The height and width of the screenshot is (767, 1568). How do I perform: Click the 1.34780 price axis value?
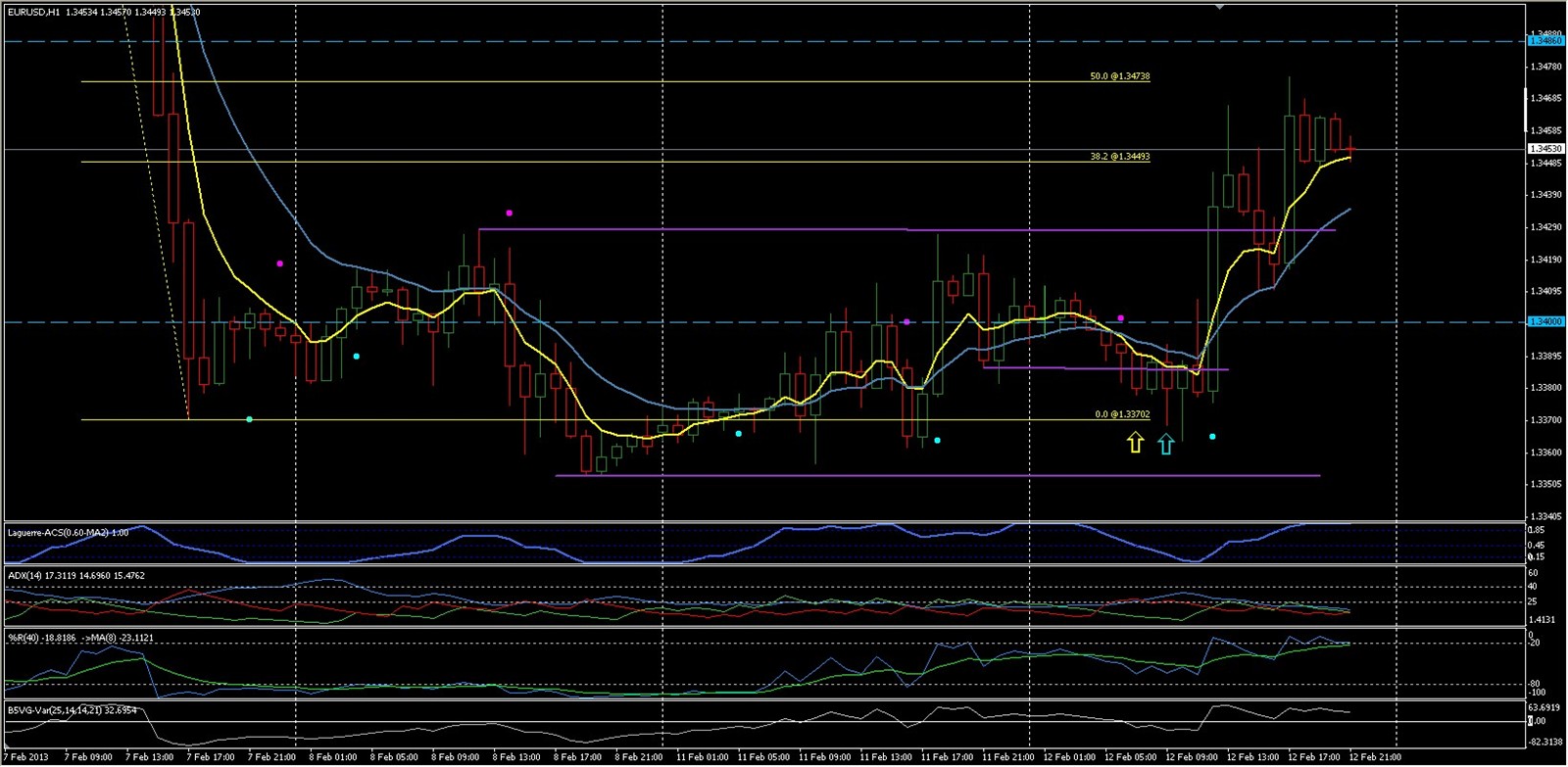pyautogui.click(x=1545, y=67)
